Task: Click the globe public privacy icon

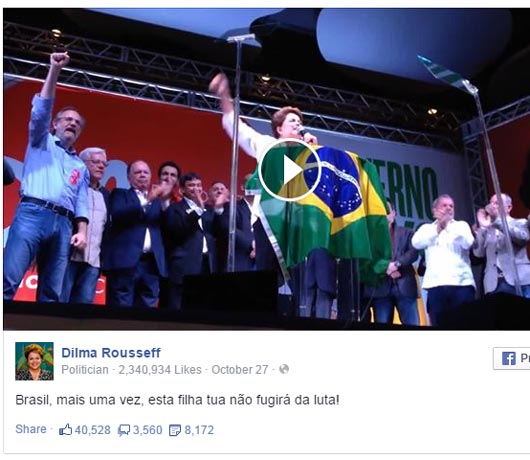Action: pyautogui.click(x=284, y=369)
